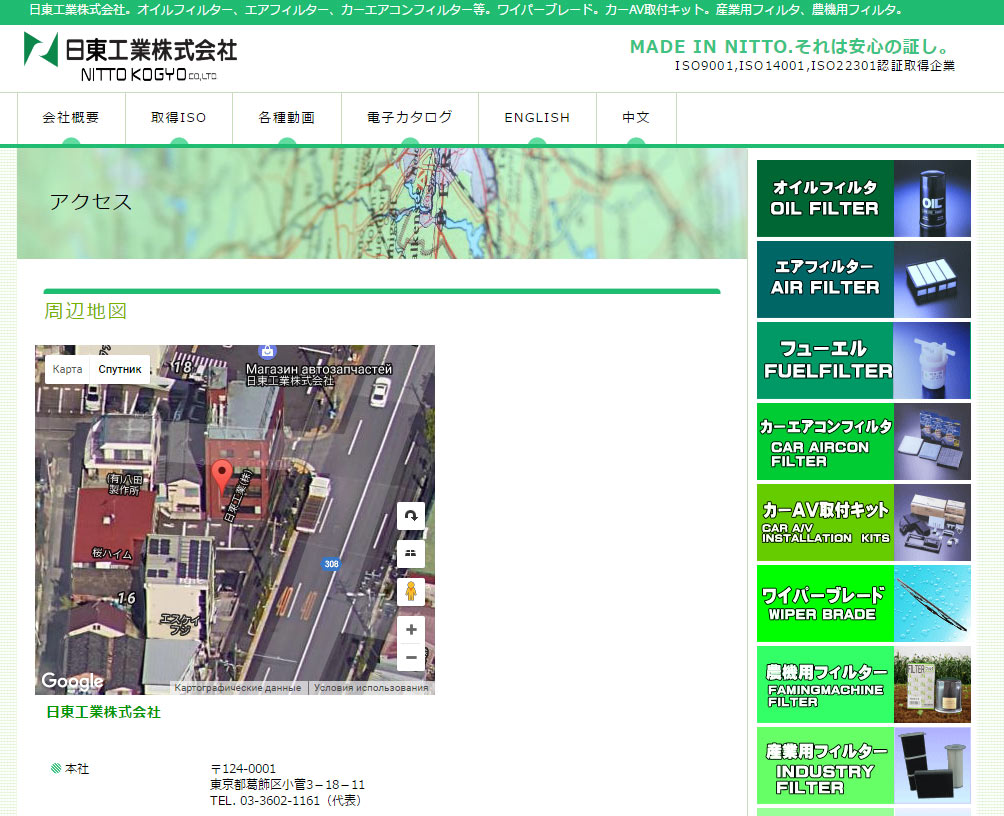Click the Магазин автозапчастей shop icon on map

267,351
